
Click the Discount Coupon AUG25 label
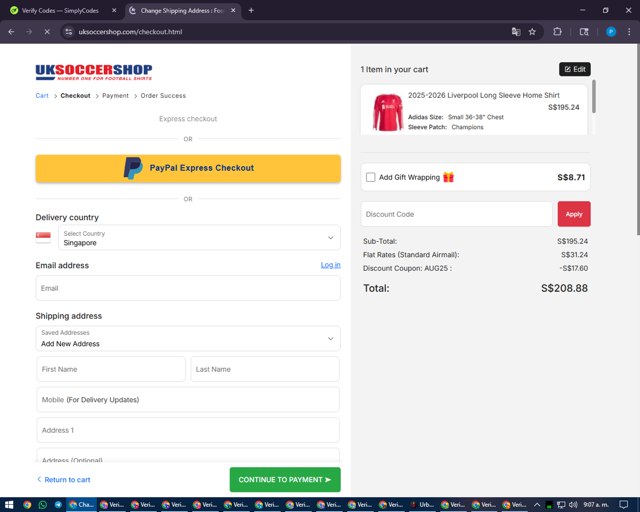[x=407, y=268]
